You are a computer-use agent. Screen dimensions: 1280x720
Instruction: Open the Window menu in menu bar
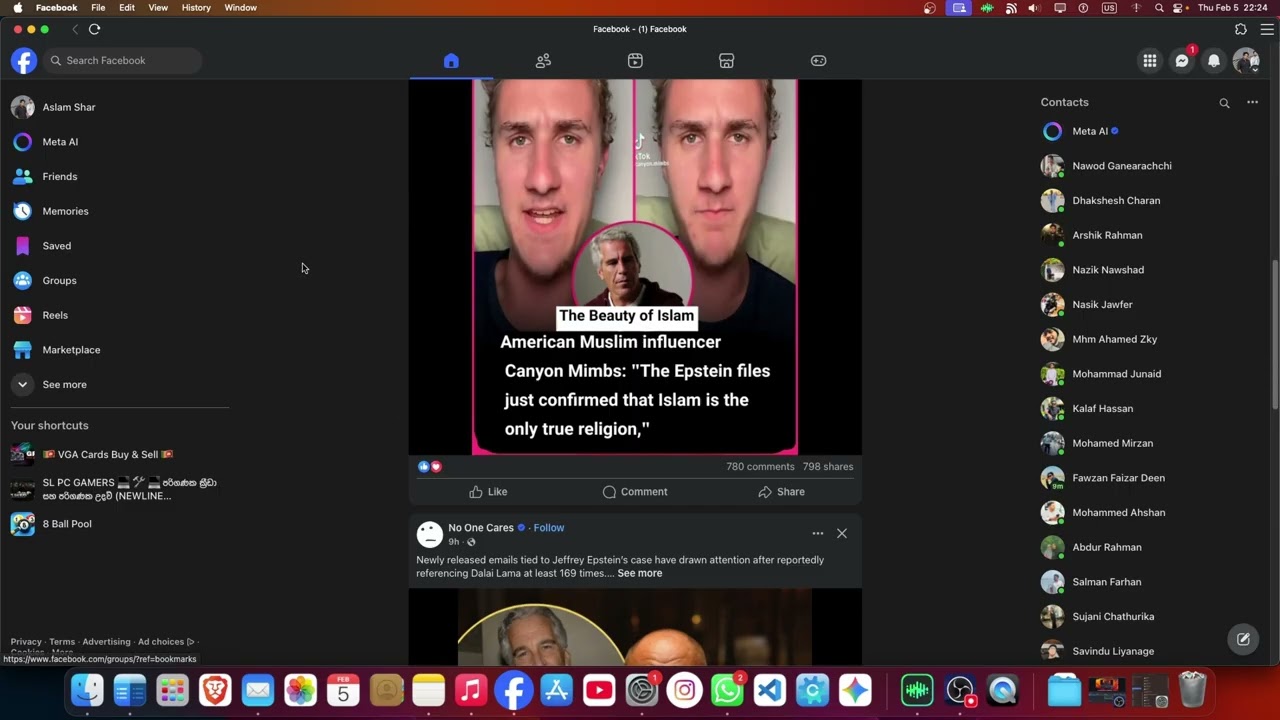(x=240, y=7)
